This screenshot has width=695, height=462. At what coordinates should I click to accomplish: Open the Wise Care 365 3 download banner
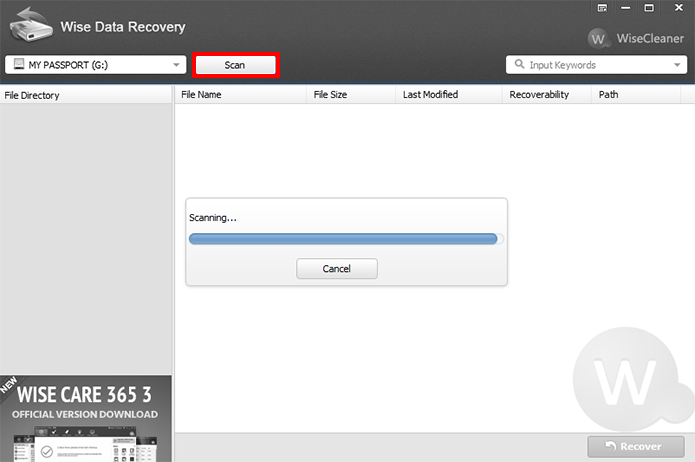pos(86,419)
